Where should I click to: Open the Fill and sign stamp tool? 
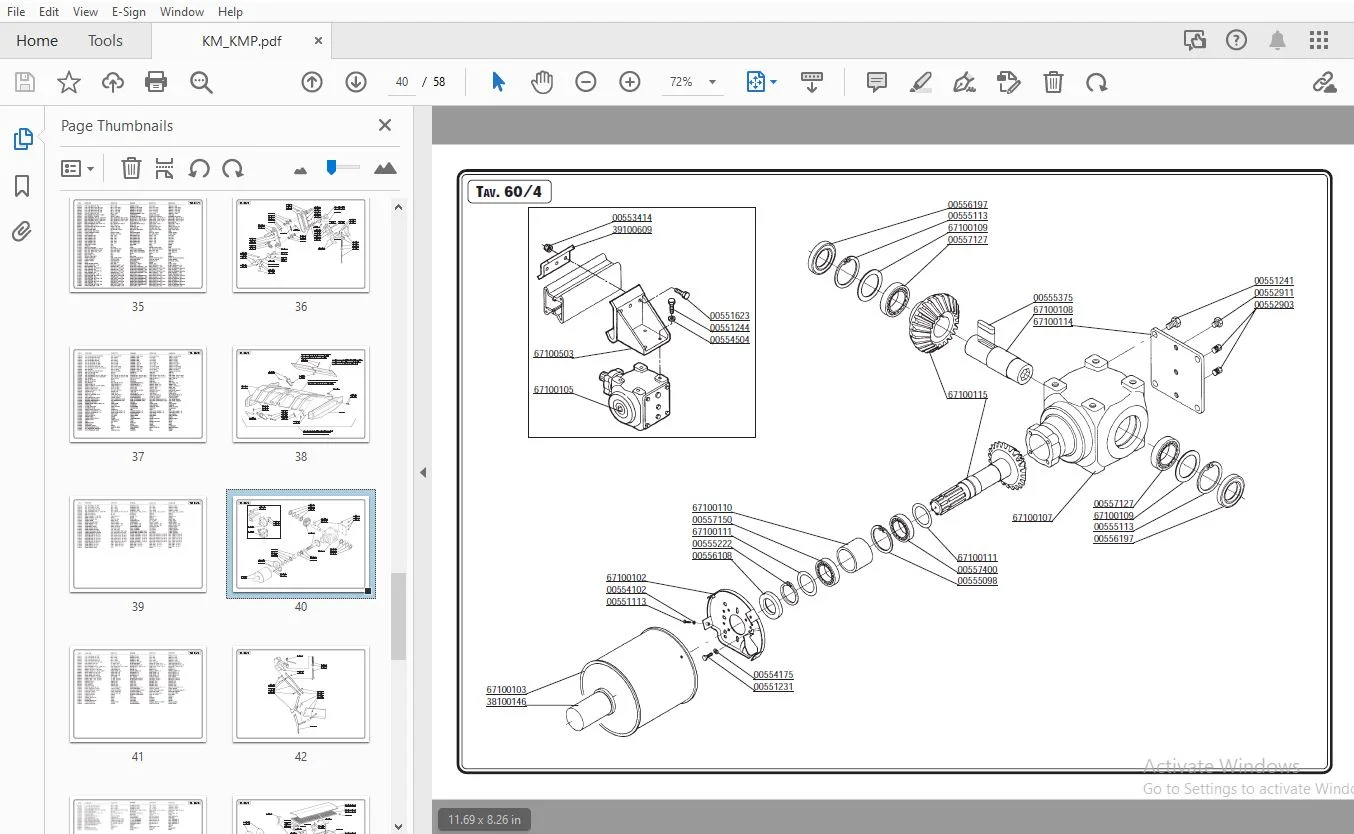pos(1009,82)
